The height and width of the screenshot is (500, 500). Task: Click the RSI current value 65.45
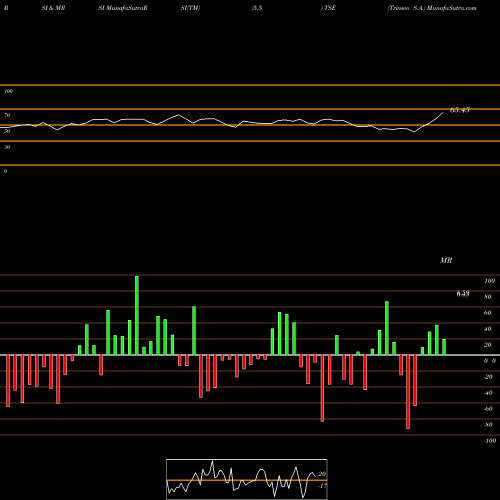pyautogui.click(x=460, y=110)
